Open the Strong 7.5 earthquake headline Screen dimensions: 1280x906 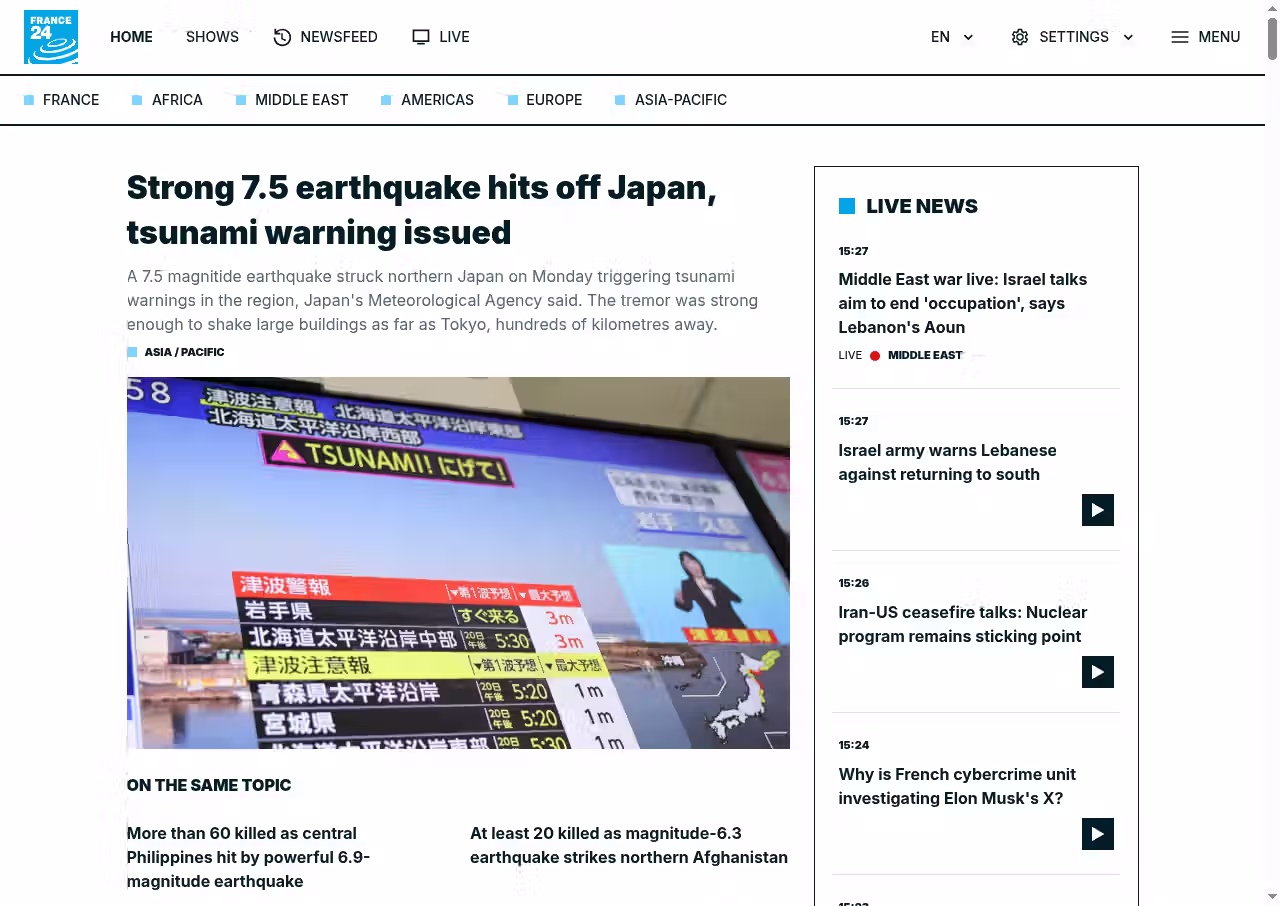coord(421,210)
